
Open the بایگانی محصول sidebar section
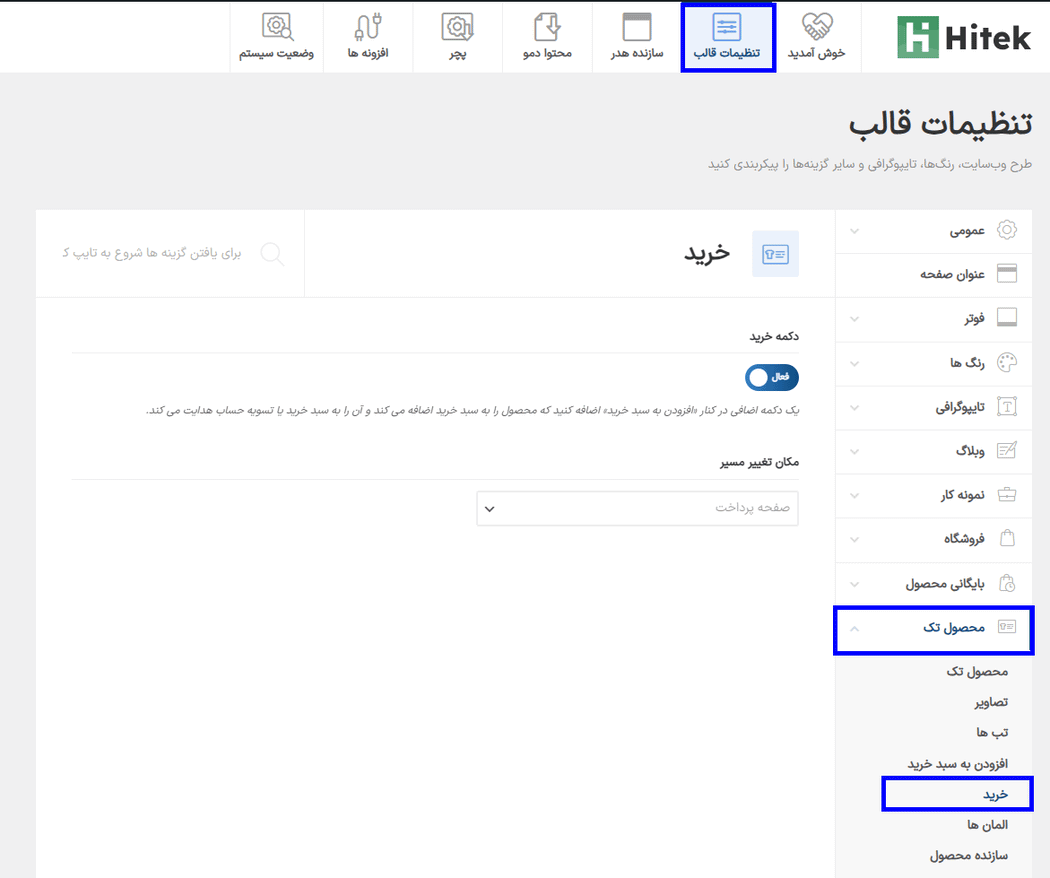point(933,584)
